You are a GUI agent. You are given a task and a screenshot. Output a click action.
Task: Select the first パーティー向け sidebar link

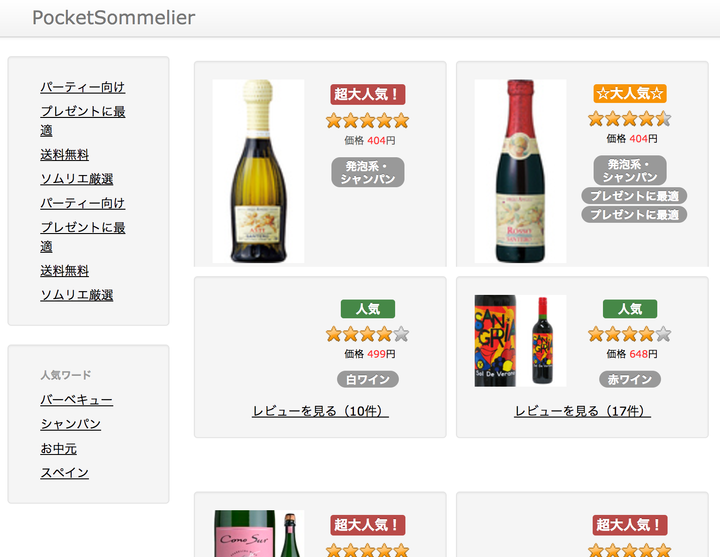coord(83,87)
